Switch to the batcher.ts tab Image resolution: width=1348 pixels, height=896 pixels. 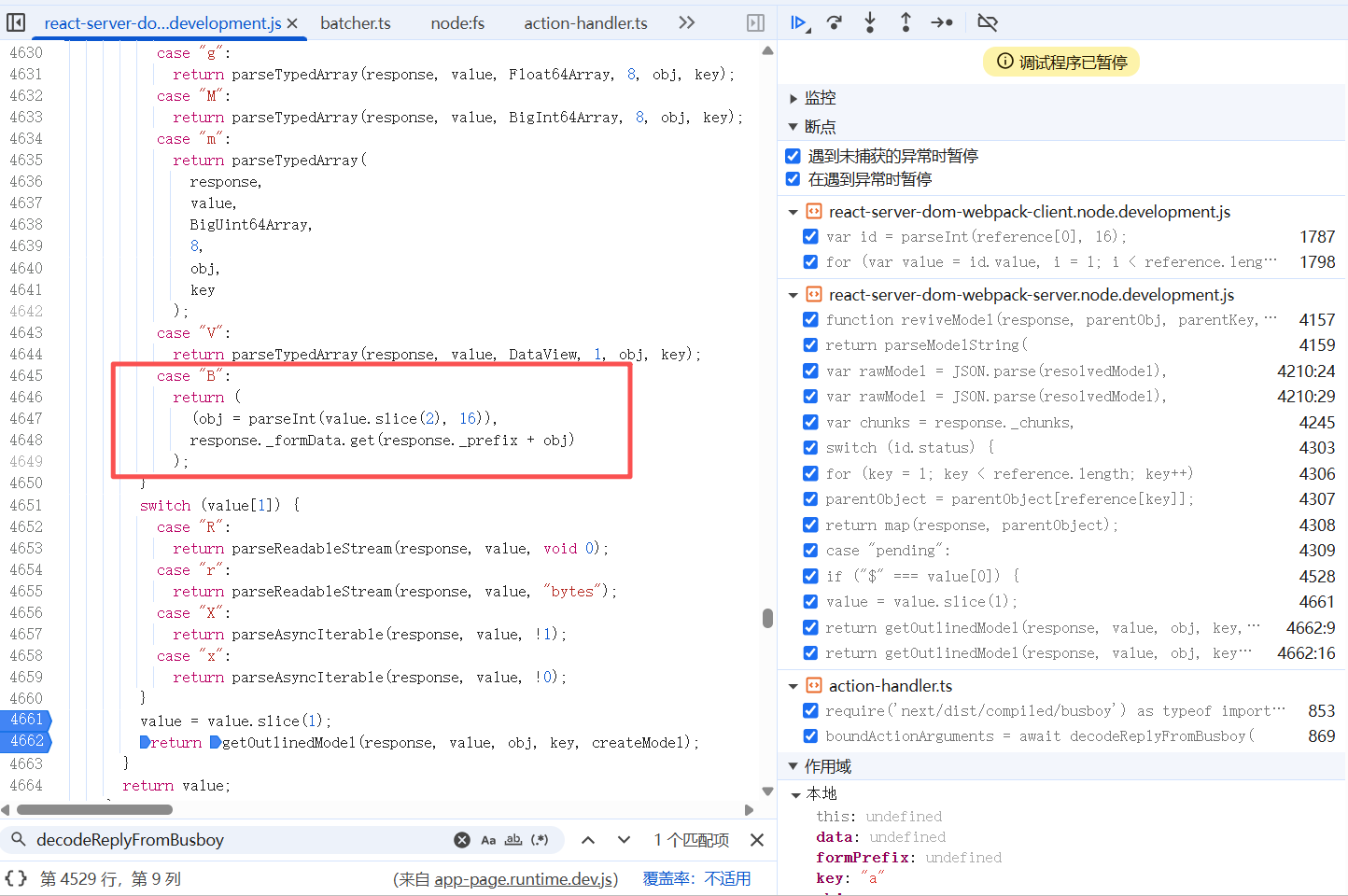point(356,23)
